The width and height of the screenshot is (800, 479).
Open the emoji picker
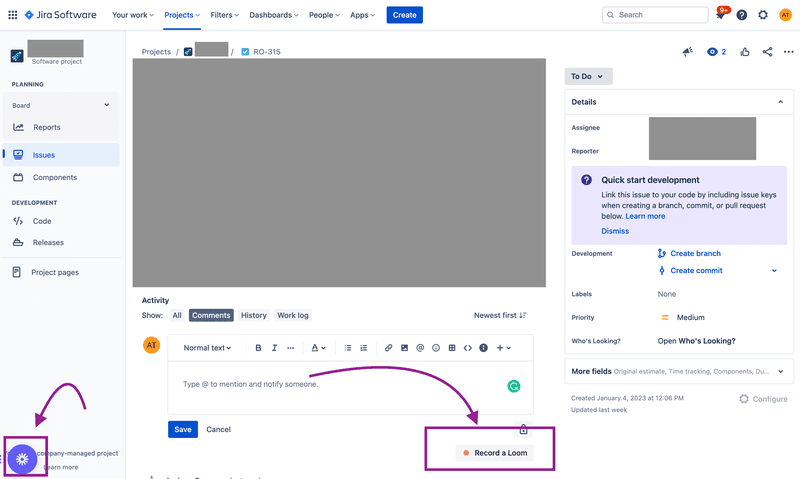[436, 348]
